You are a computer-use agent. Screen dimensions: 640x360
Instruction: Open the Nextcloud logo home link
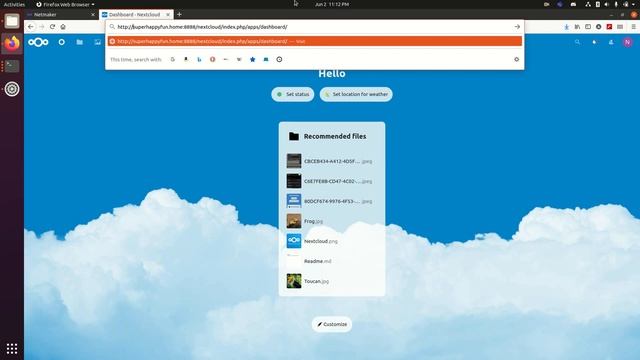point(38,42)
